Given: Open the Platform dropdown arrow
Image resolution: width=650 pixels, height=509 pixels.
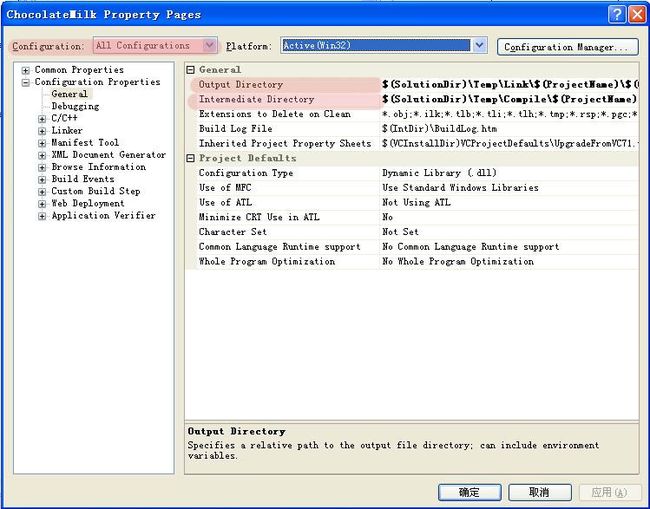Looking at the screenshot, I should (479, 45).
